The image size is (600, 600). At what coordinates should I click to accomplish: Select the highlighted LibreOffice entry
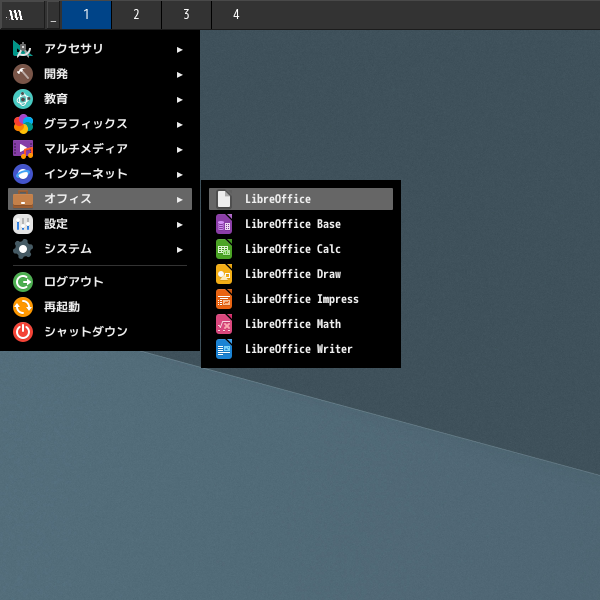(x=300, y=199)
